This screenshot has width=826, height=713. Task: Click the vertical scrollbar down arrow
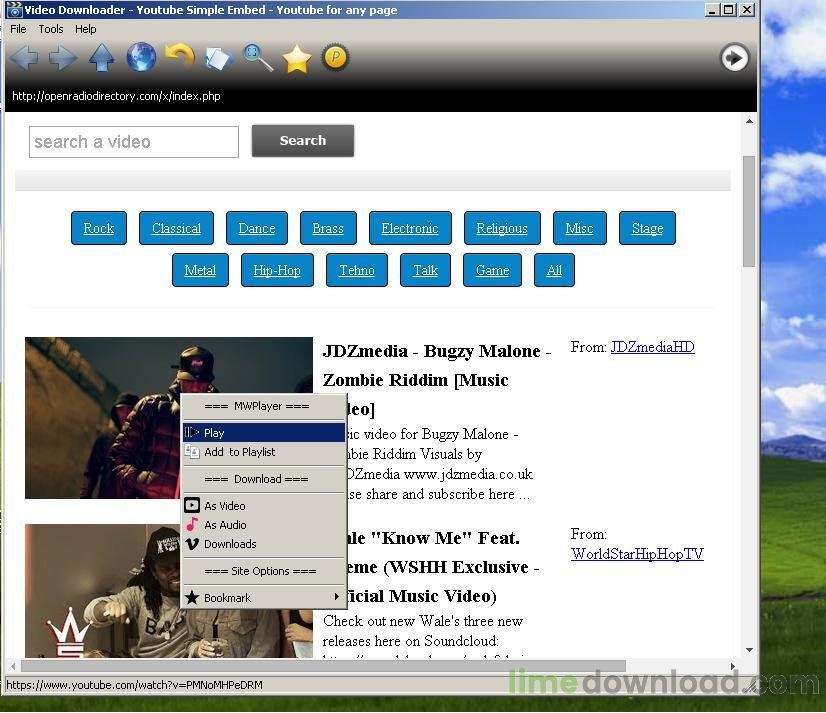(749, 648)
